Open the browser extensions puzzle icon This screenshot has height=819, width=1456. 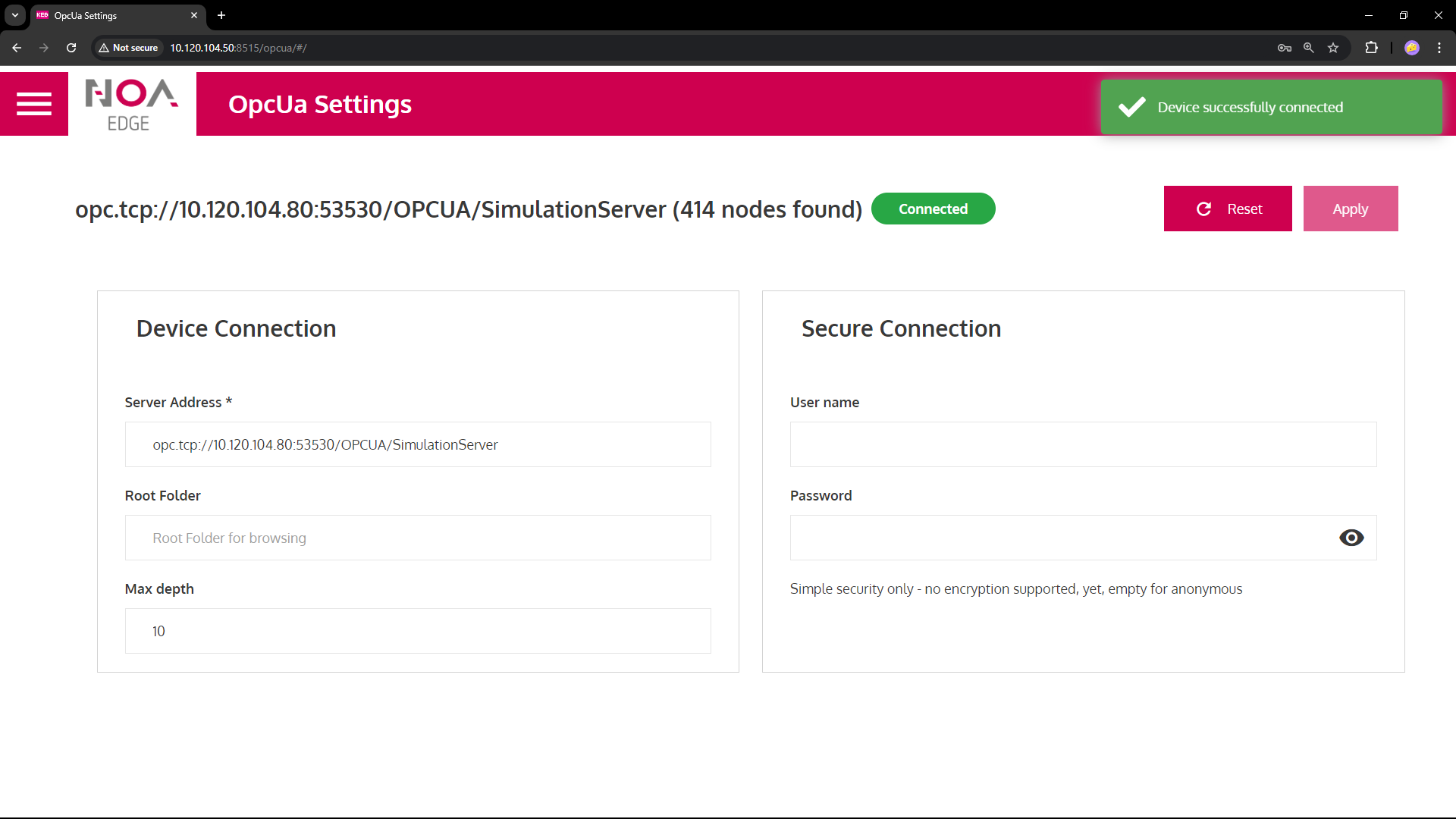(x=1371, y=48)
